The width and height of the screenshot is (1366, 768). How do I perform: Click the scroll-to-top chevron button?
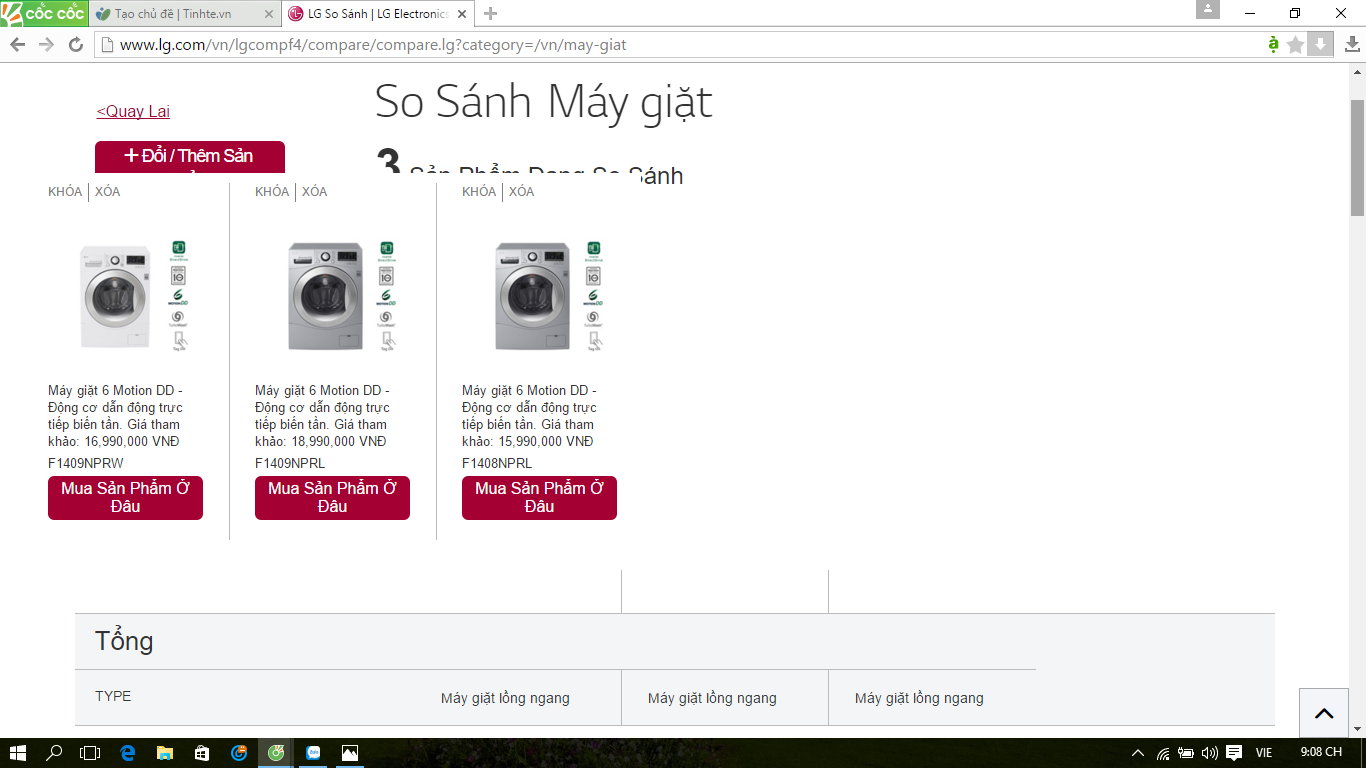click(1324, 713)
